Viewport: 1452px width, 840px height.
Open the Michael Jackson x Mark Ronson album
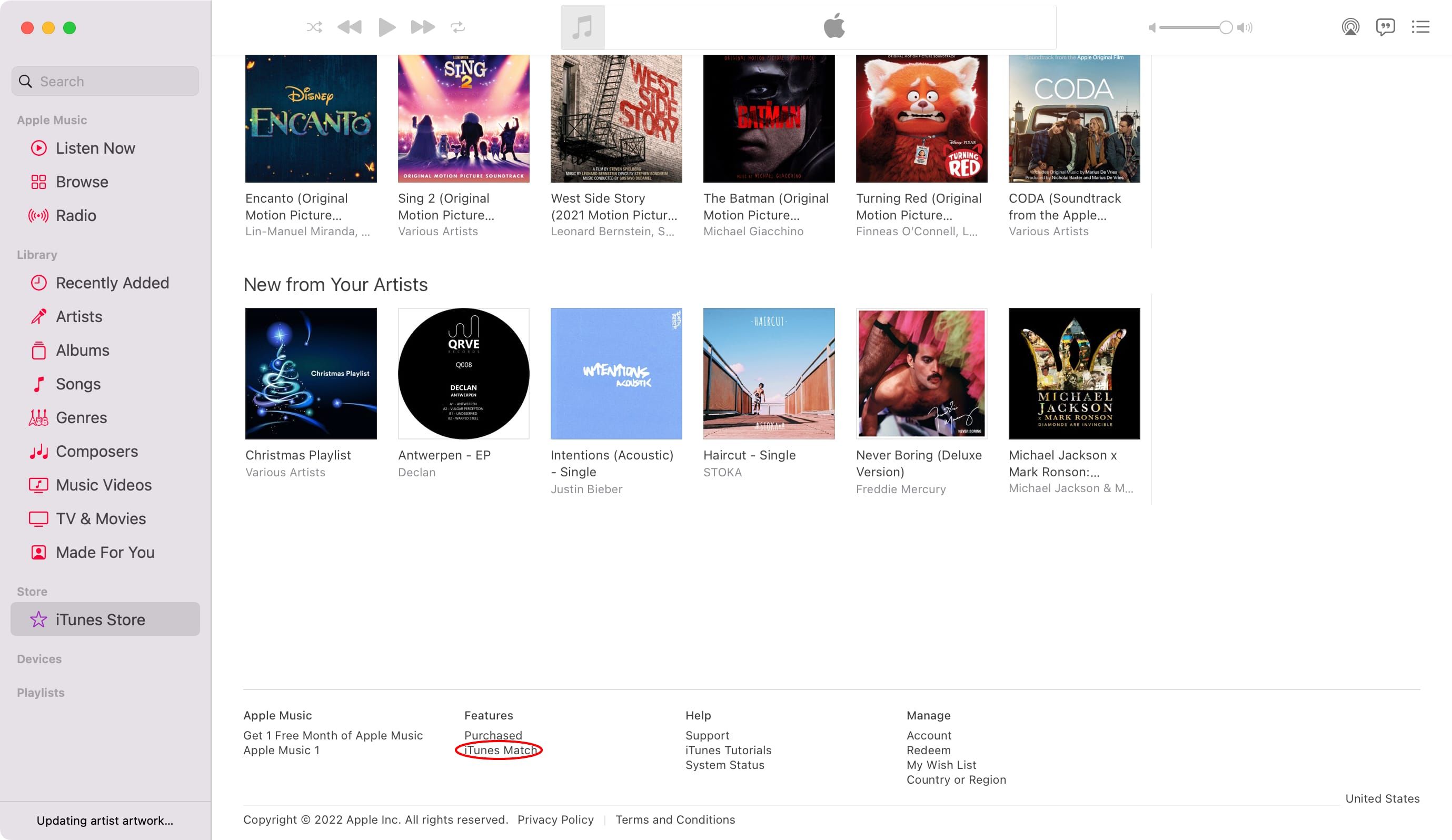pyautogui.click(x=1074, y=373)
